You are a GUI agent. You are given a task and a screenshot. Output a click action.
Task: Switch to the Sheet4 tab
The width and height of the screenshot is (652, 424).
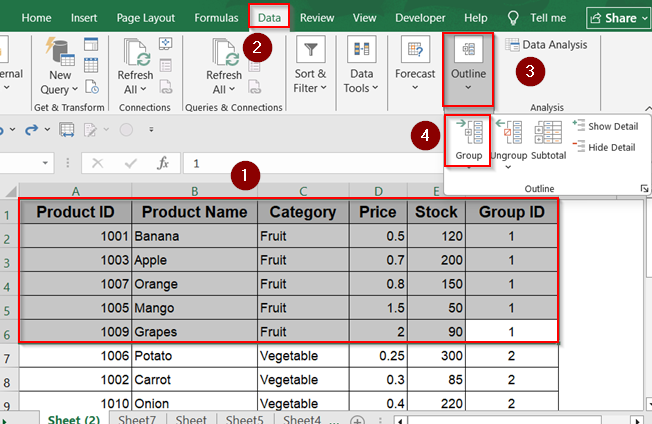(x=302, y=419)
